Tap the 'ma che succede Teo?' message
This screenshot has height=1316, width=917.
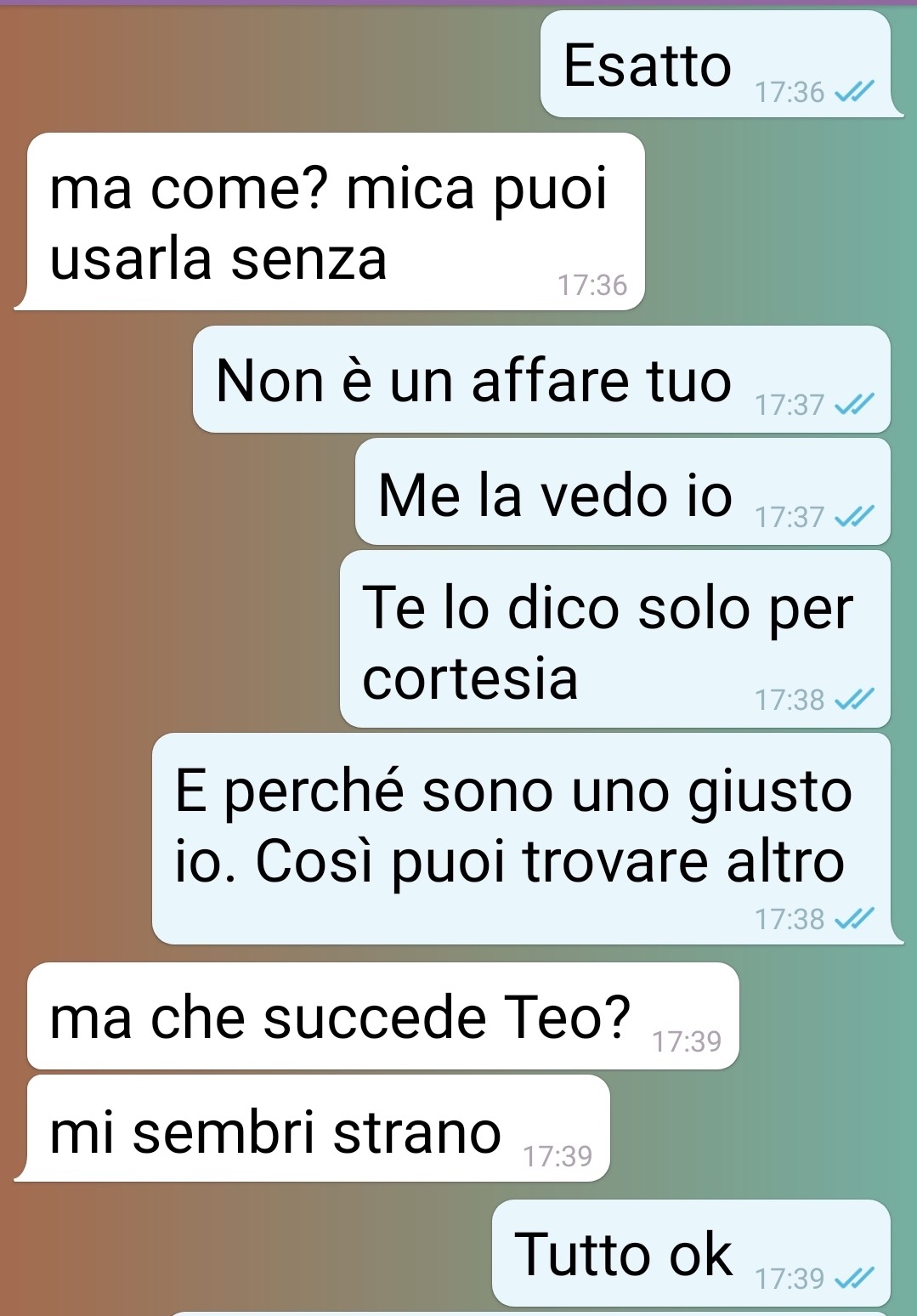click(383, 1016)
